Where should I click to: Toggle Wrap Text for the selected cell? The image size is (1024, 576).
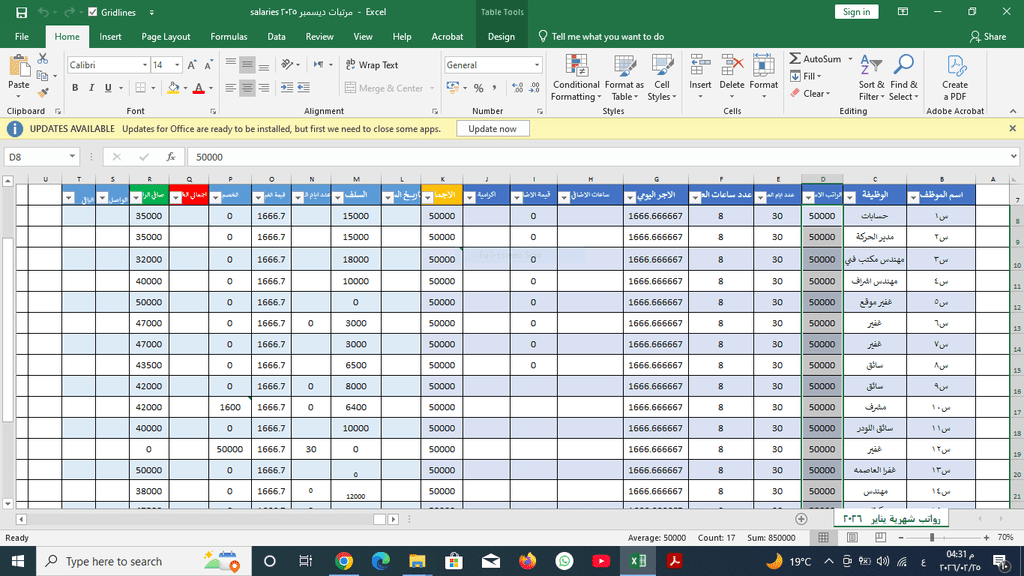pyautogui.click(x=371, y=65)
